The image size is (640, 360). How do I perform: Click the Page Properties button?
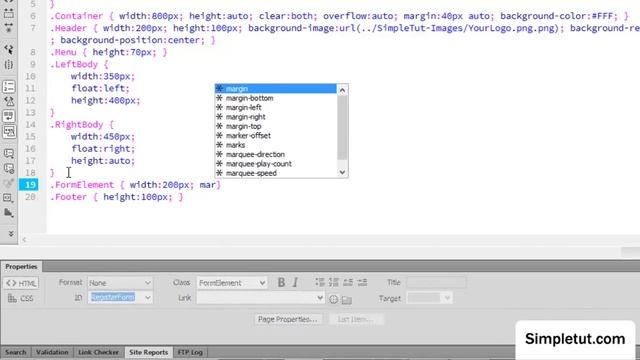click(x=287, y=319)
